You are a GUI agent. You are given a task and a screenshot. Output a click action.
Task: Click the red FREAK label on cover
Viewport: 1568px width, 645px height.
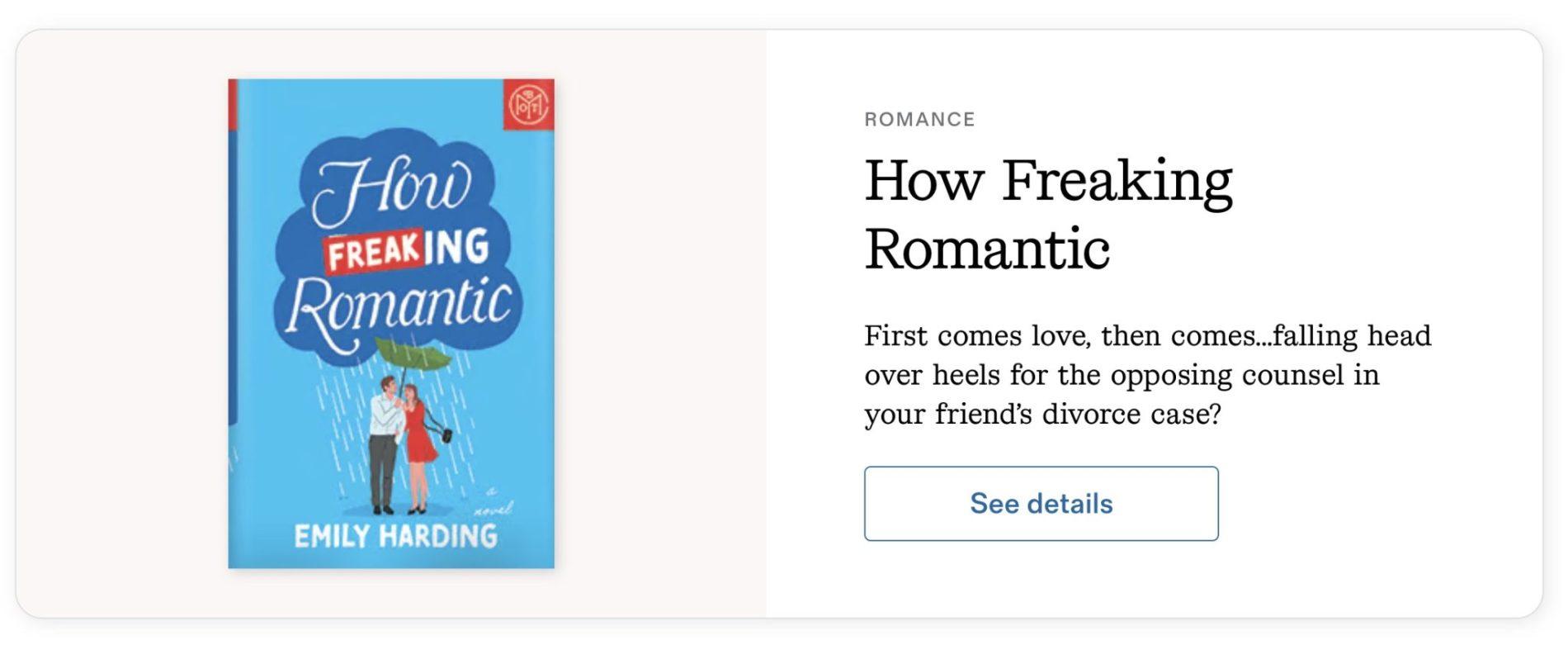point(373,252)
